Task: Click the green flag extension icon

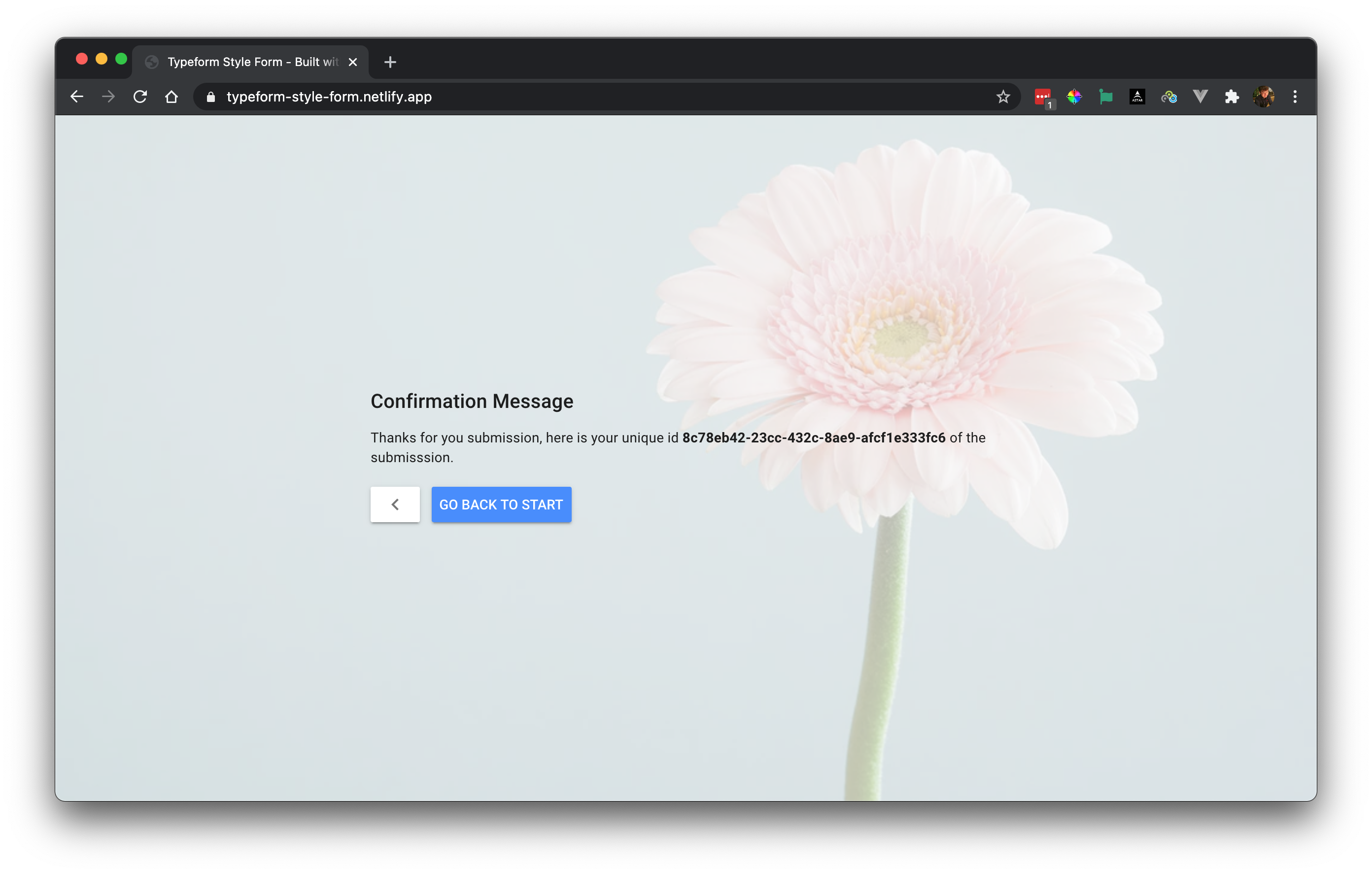Action: click(1105, 97)
